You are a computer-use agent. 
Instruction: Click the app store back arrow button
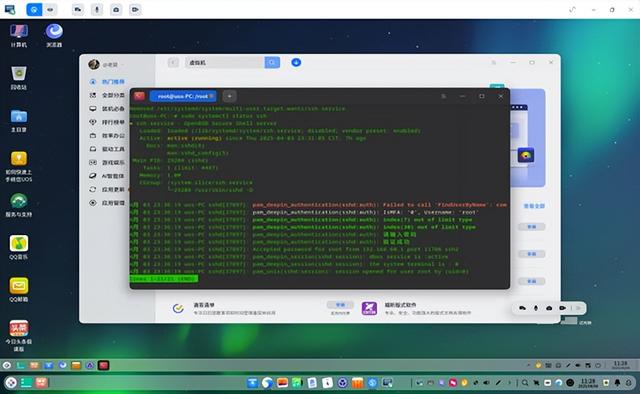coord(173,62)
